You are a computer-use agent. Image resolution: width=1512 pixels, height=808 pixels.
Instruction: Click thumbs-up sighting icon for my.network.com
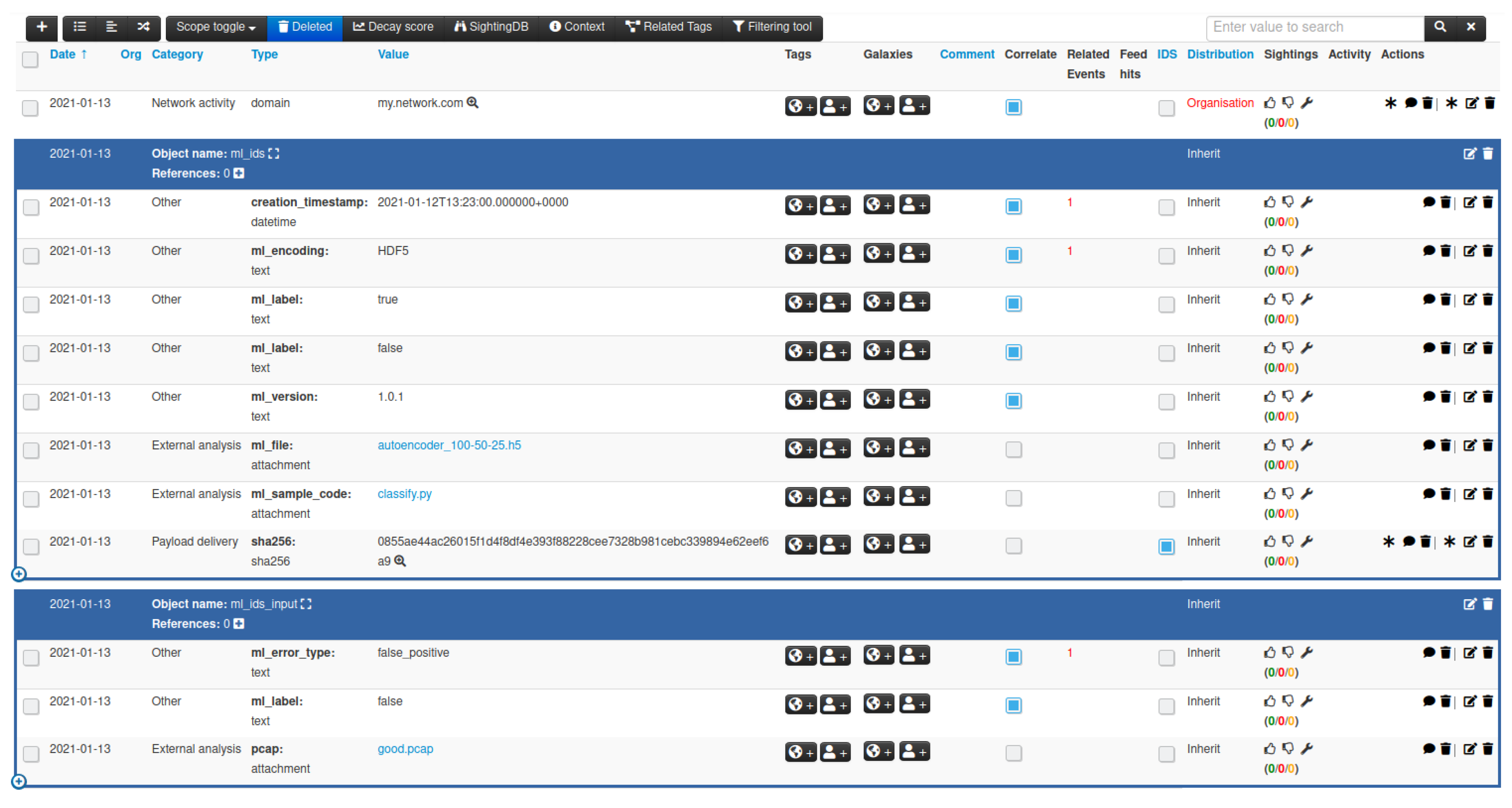(x=1269, y=103)
